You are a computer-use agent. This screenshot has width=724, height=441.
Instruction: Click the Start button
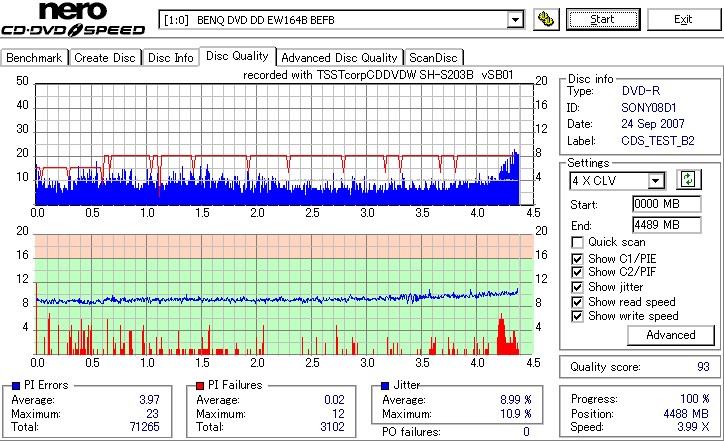coord(603,19)
